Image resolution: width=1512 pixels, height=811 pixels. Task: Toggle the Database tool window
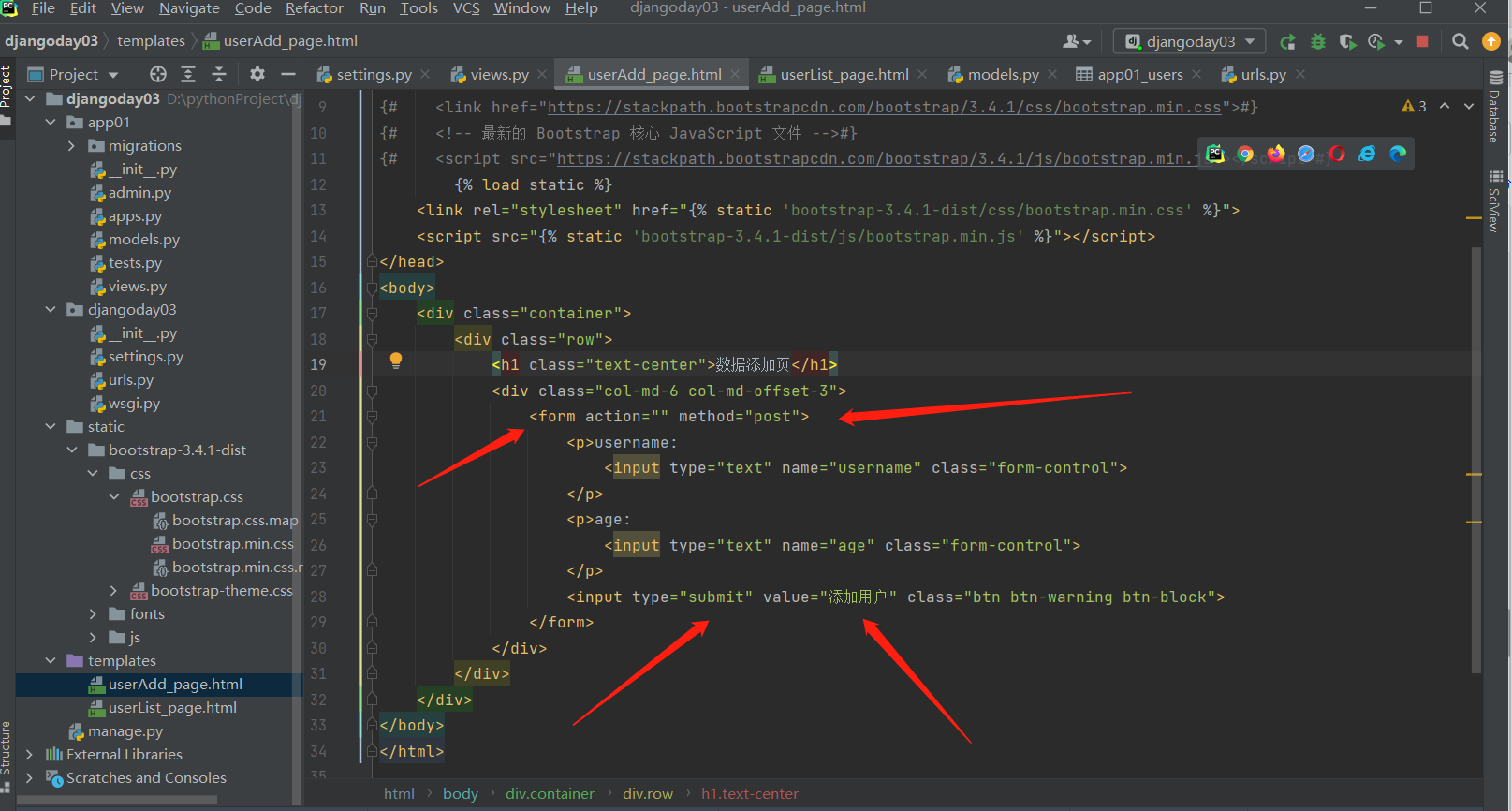[1495, 107]
